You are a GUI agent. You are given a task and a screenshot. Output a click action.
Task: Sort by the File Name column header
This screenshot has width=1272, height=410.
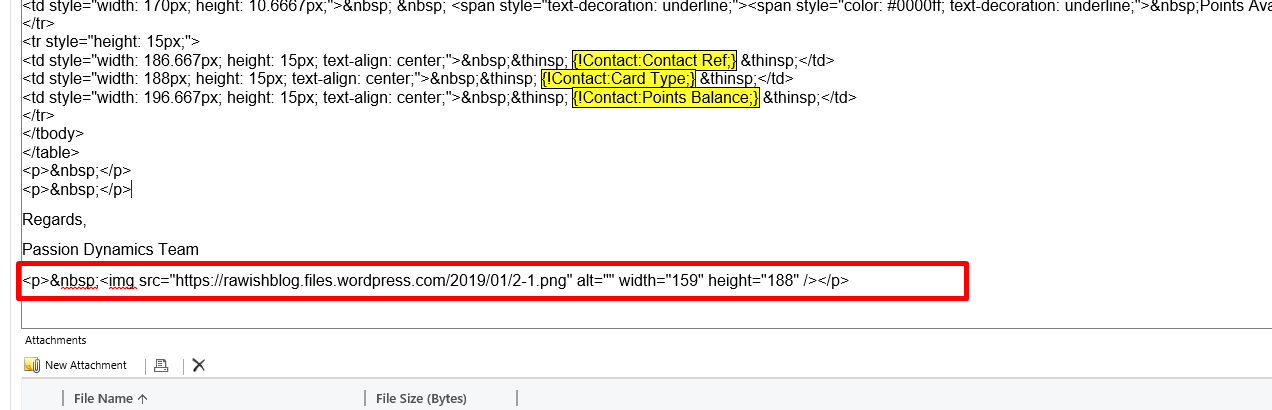(103, 398)
